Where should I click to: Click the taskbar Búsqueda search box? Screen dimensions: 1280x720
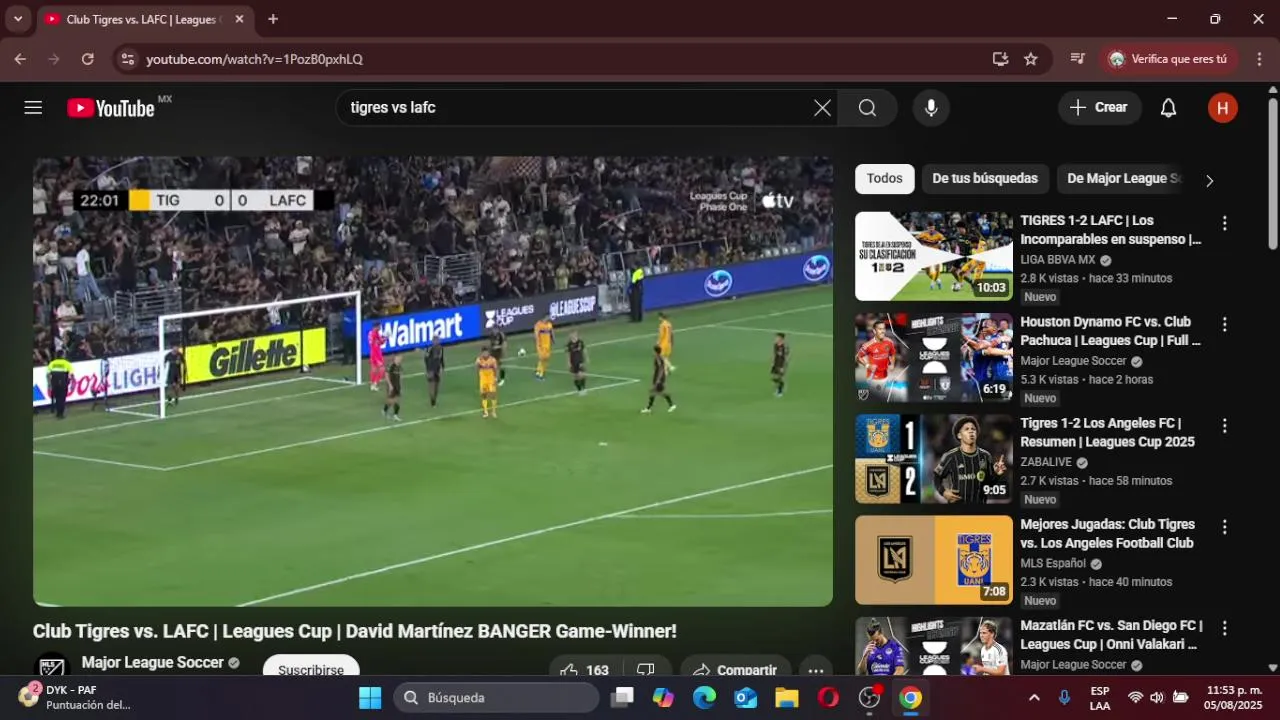(x=495, y=698)
